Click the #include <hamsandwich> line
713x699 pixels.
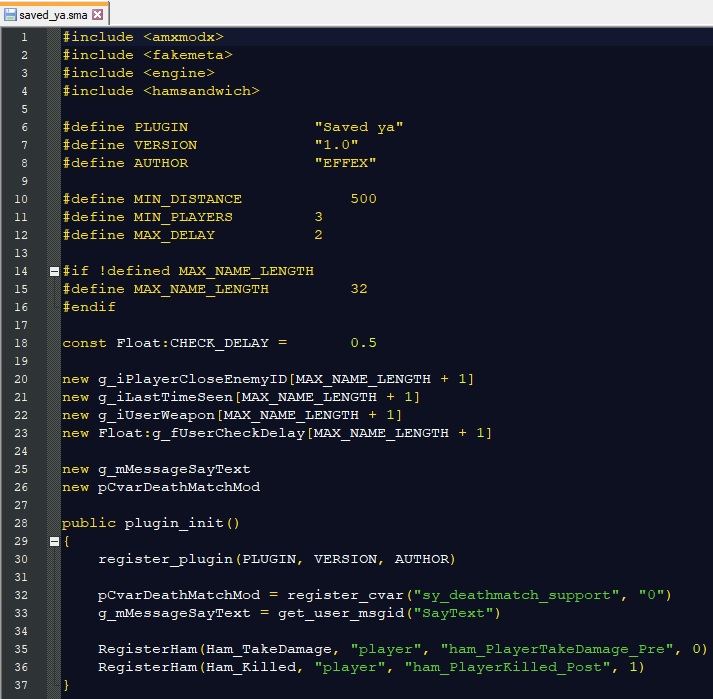pyautogui.click(x=160, y=91)
